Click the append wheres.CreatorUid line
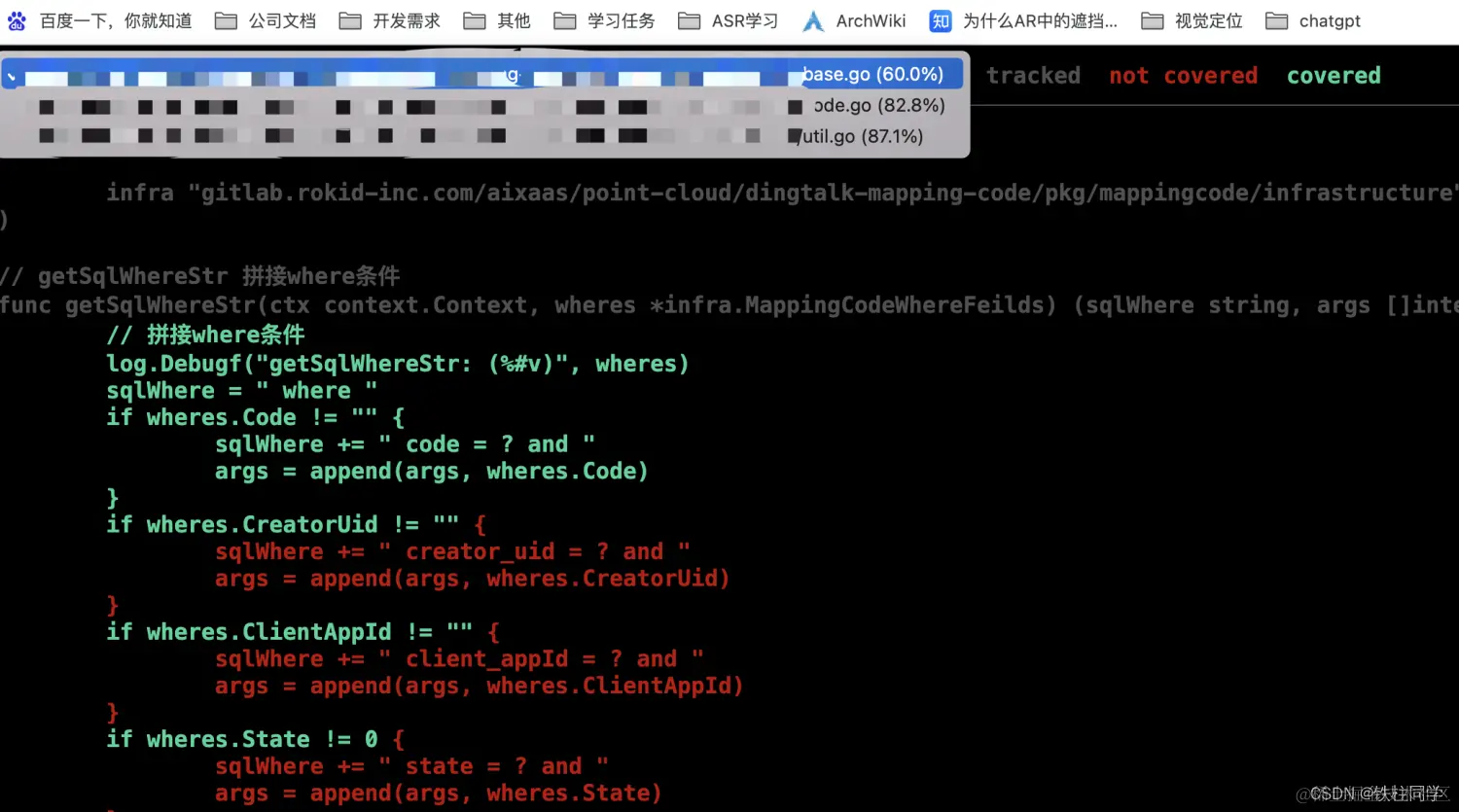The image size is (1459, 812). click(x=472, y=579)
